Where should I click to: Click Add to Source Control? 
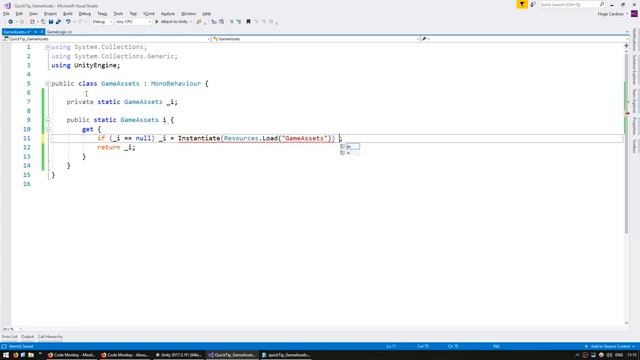pyautogui.click(x=610, y=347)
